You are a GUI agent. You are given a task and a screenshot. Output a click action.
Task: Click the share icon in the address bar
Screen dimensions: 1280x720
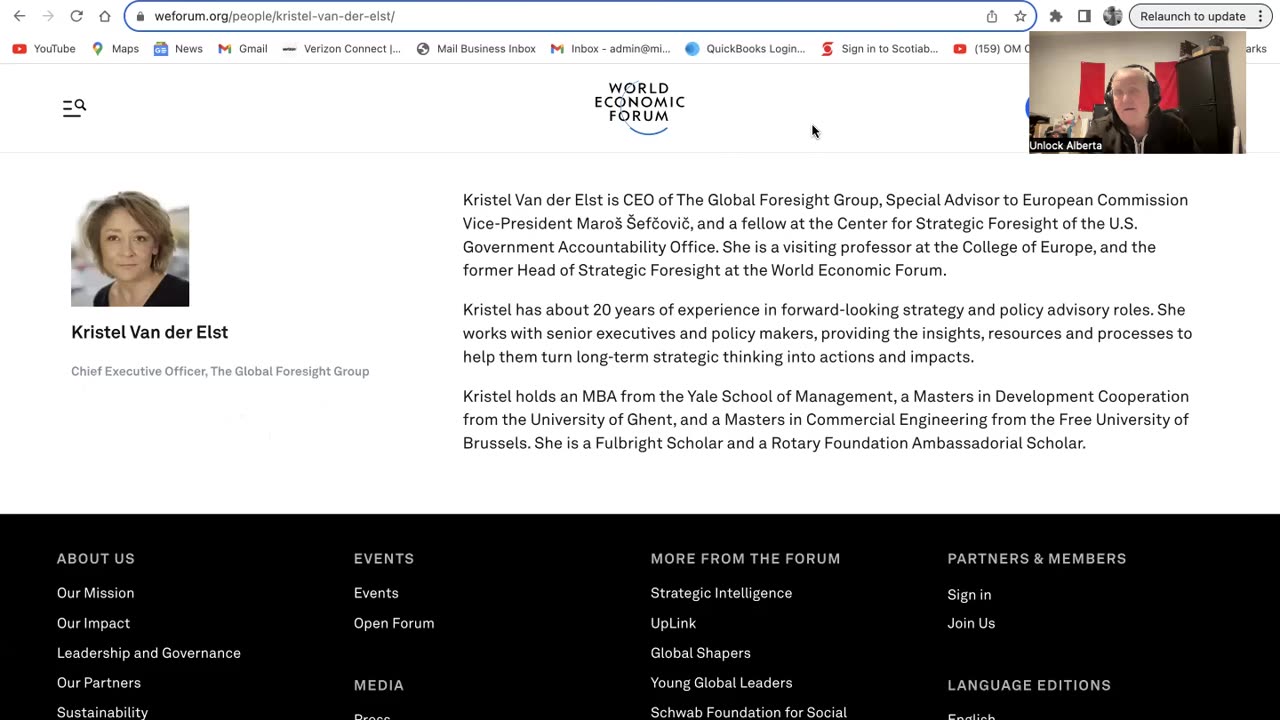992,16
